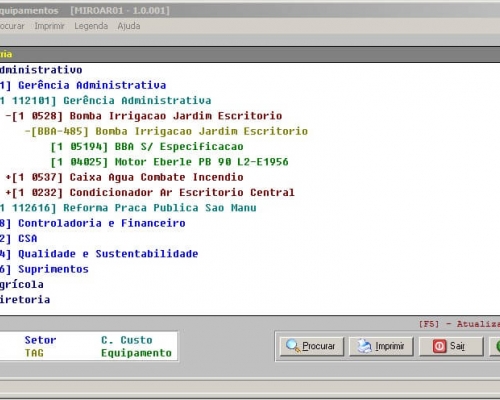The image size is (500, 400).
Task: Expand the Caixa Agua Combate Incendio node
Action: point(8,177)
